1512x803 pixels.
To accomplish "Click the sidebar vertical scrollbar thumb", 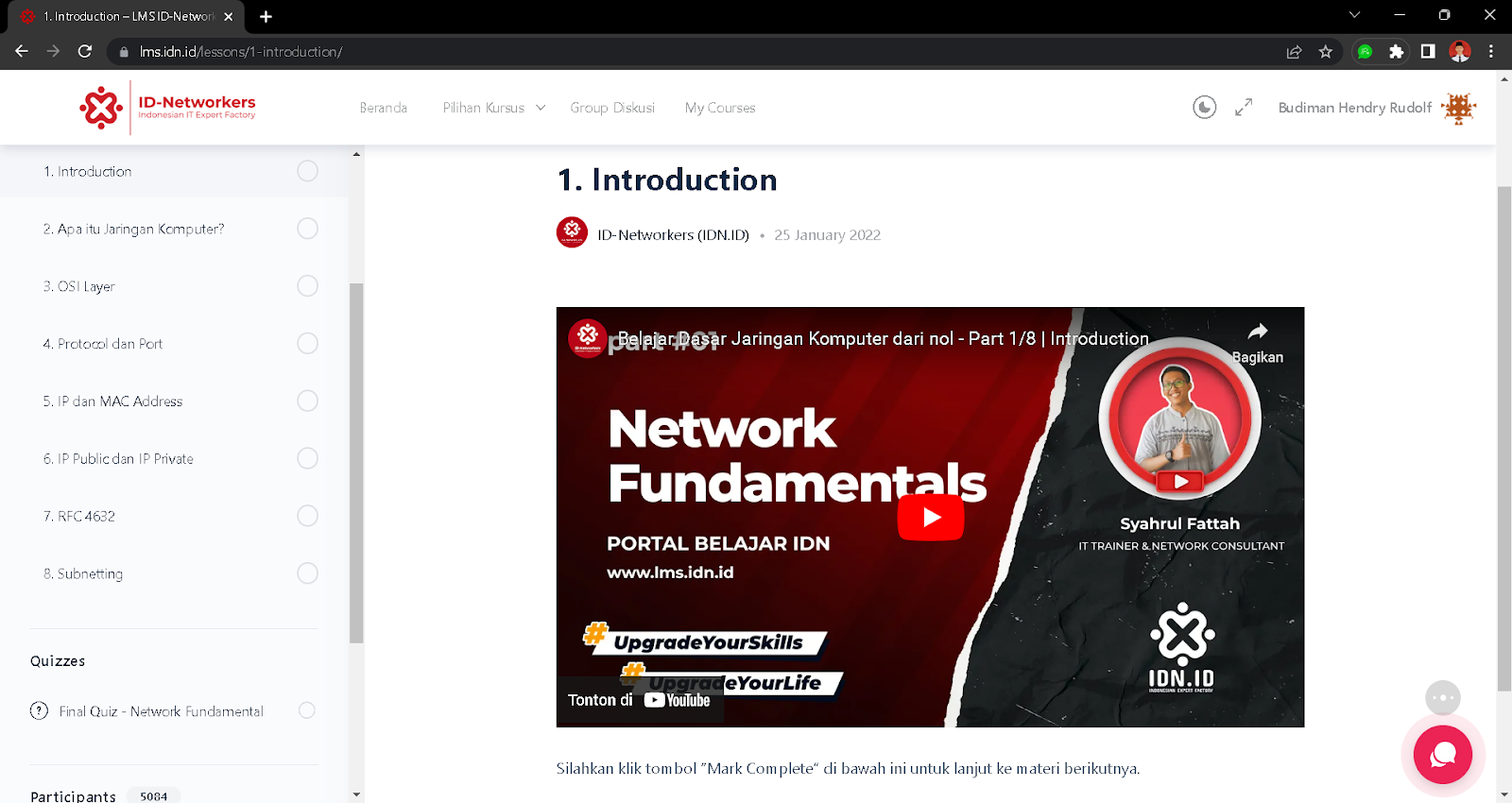I will click(x=356, y=463).
